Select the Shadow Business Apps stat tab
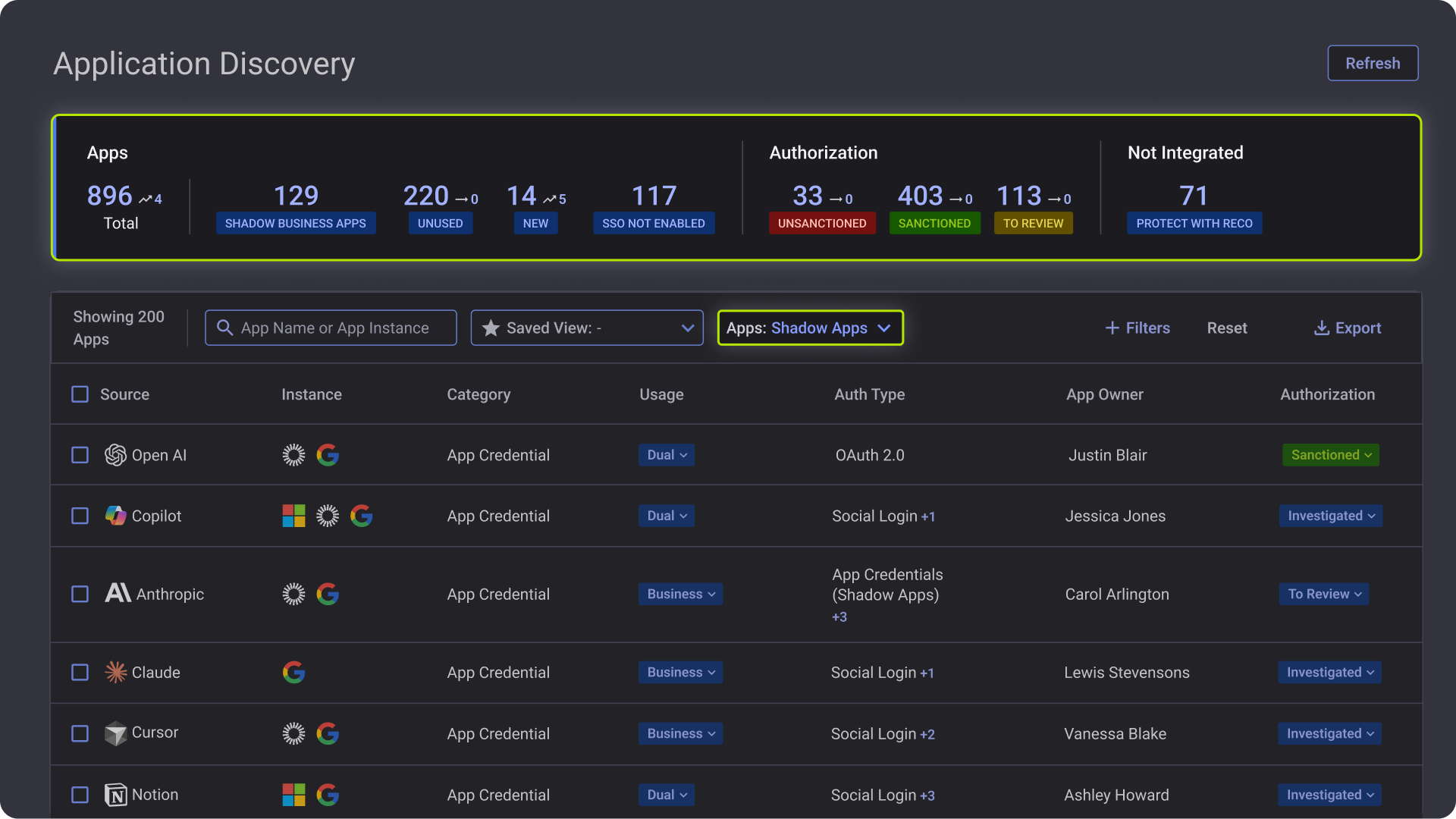Image resolution: width=1456 pixels, height=819 pixels. pos(295,223)
